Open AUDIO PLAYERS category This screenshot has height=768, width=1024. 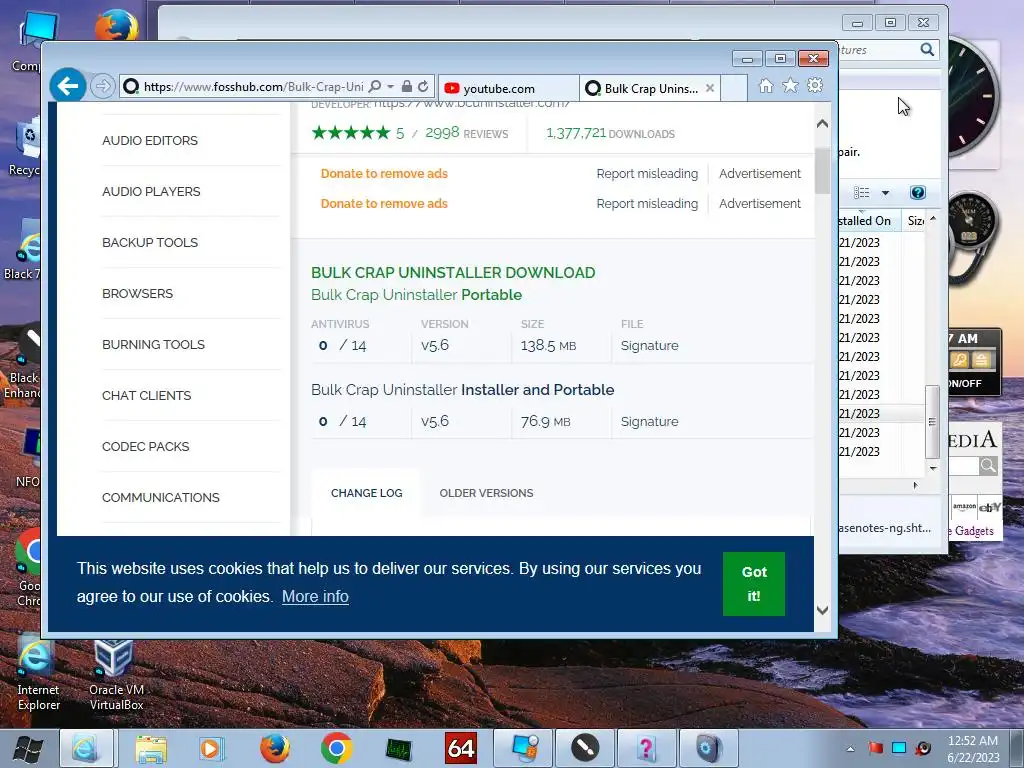tap(151, 191)
